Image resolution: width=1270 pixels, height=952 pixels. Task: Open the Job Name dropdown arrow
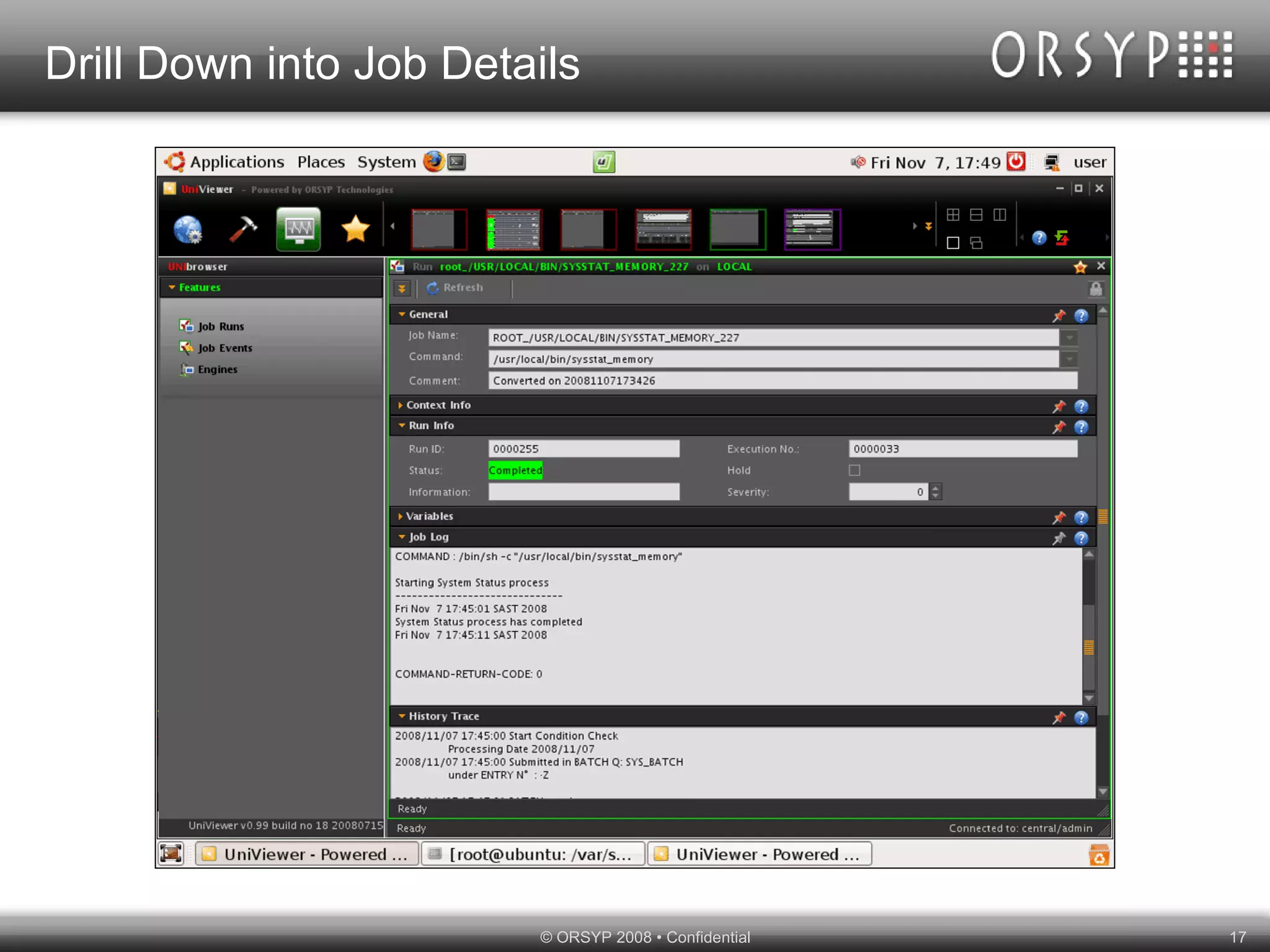[1069, 338]
